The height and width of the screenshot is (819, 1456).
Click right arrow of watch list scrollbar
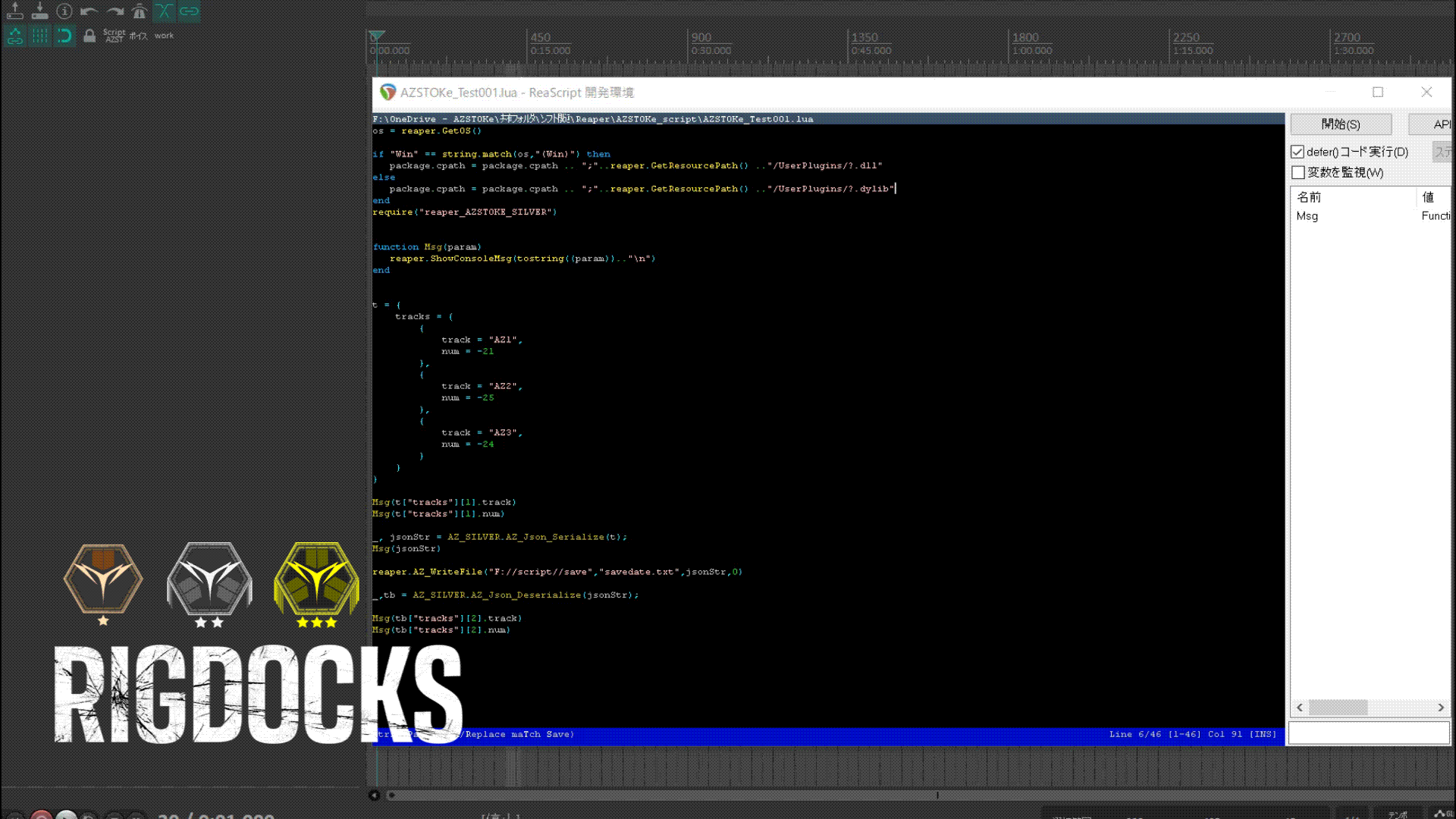1441,708
